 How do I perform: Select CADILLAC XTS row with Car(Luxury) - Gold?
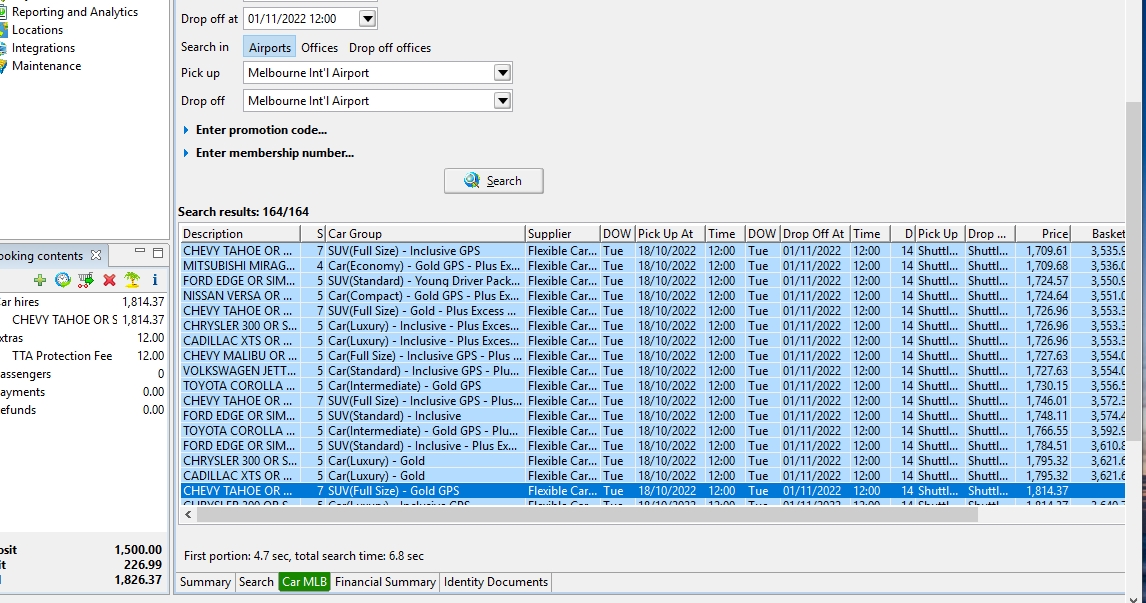point(653,476)
